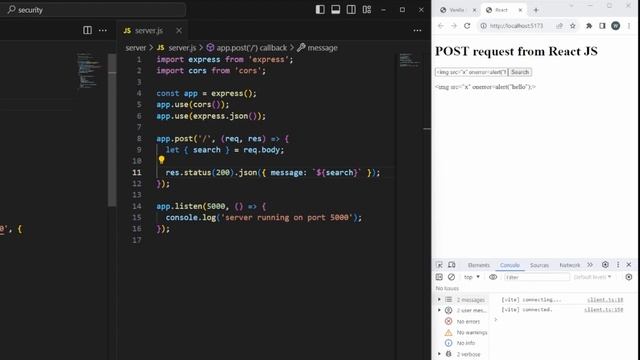Open app.post('/') callback breadcrumb
The image size is (640, 360).
[x=247, y=48]
